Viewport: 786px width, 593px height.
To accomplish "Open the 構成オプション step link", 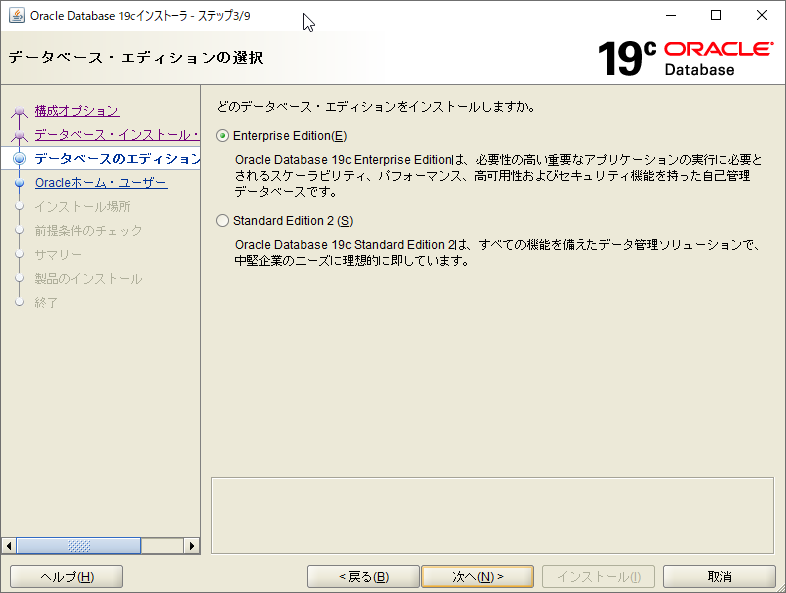I will point(77,111).
